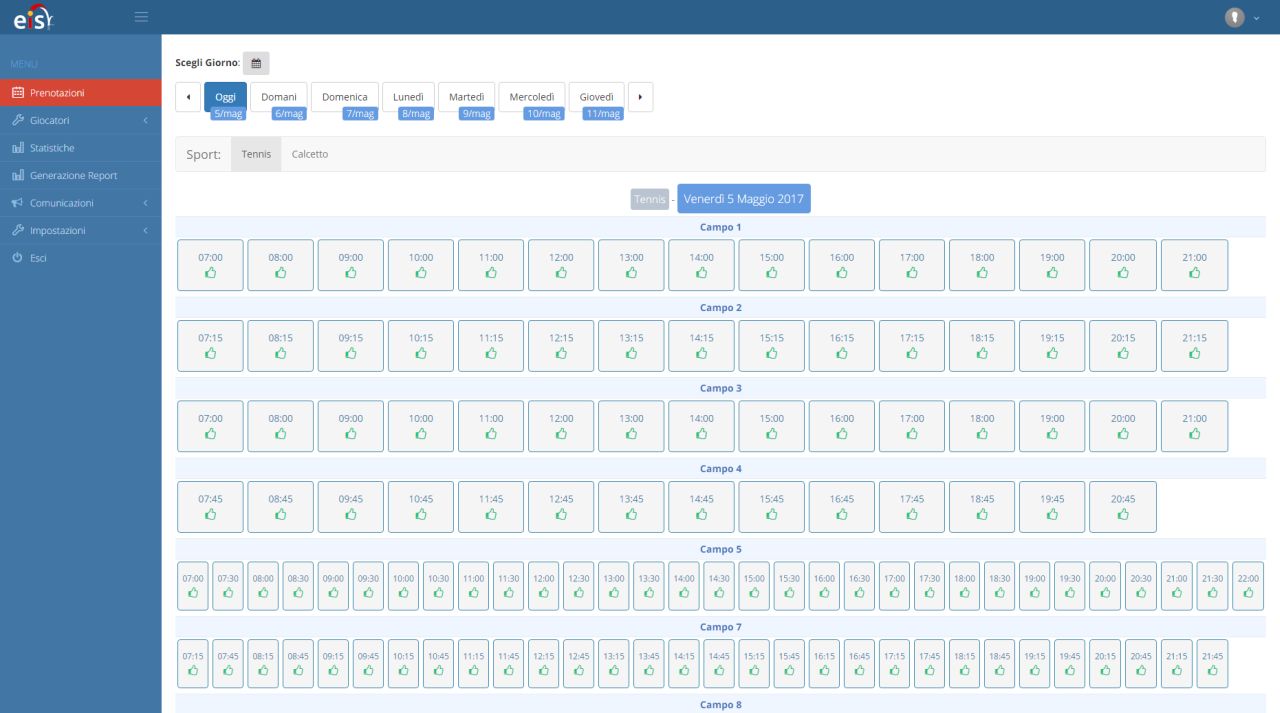This screenshot has width=1280, height=713.
Task: Book Campo 4 slot at 13:45
Action: [x=631, y=507]
